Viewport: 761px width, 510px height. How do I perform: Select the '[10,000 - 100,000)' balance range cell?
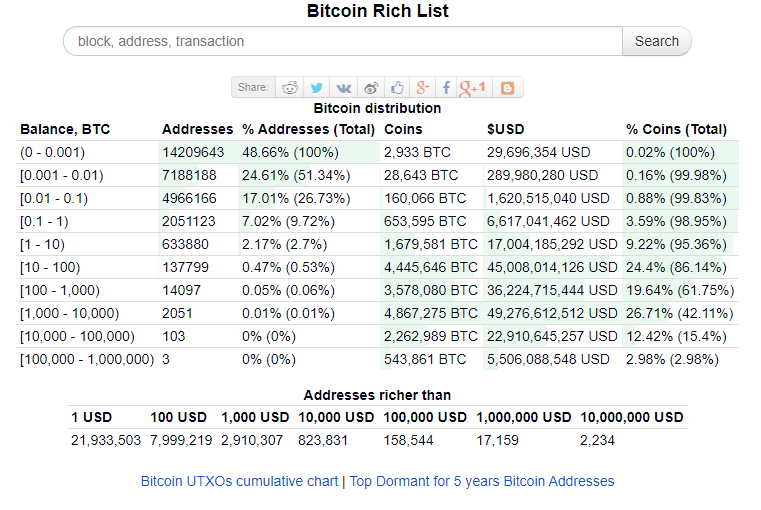(77, 336)
